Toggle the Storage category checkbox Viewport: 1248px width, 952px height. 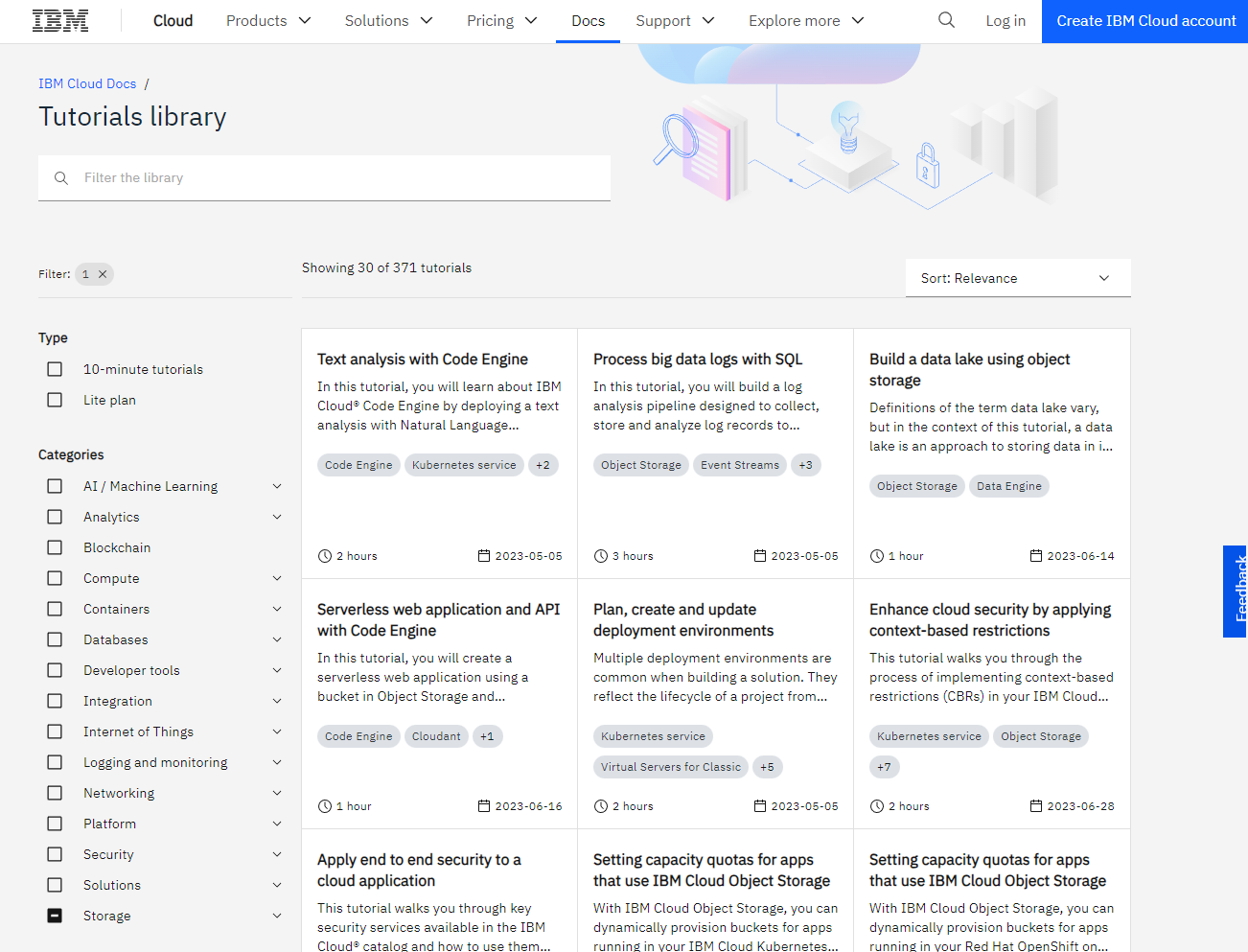tap(55, 916)
